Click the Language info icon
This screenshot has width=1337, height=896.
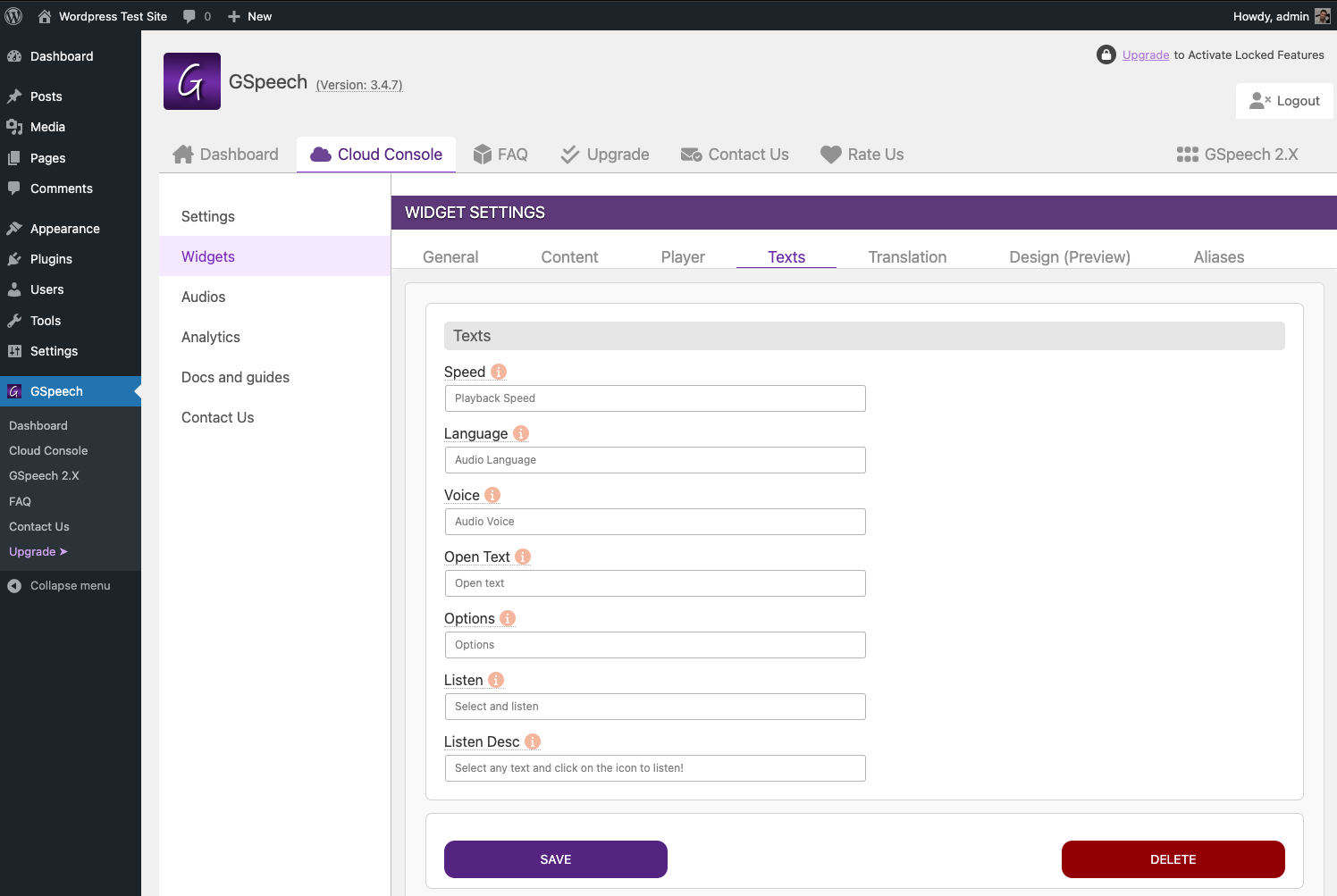point(521,433)
